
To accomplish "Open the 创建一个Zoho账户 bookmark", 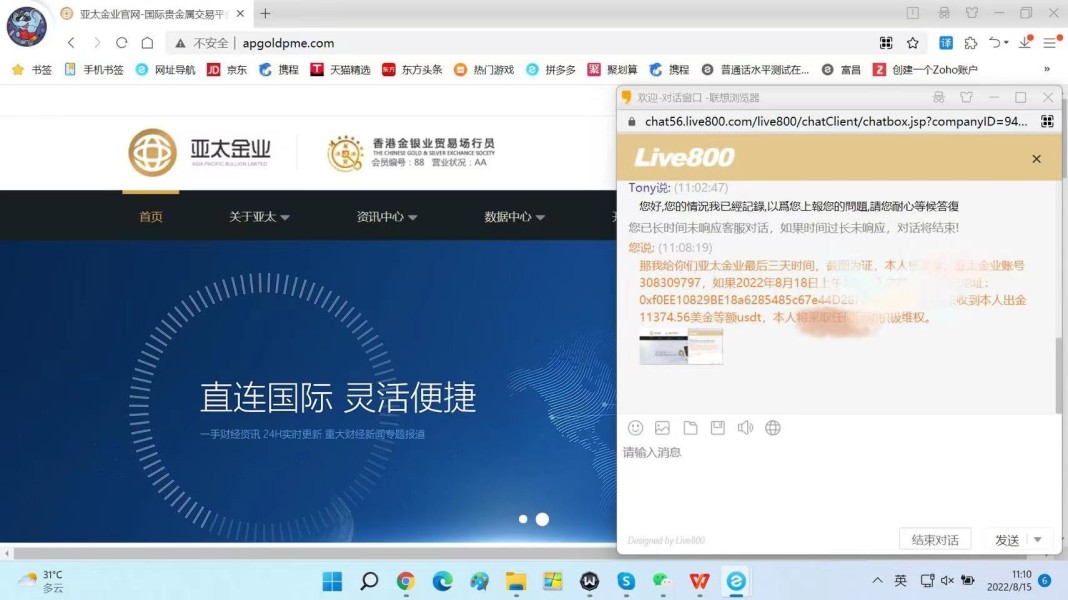I will tap(926, 69).
